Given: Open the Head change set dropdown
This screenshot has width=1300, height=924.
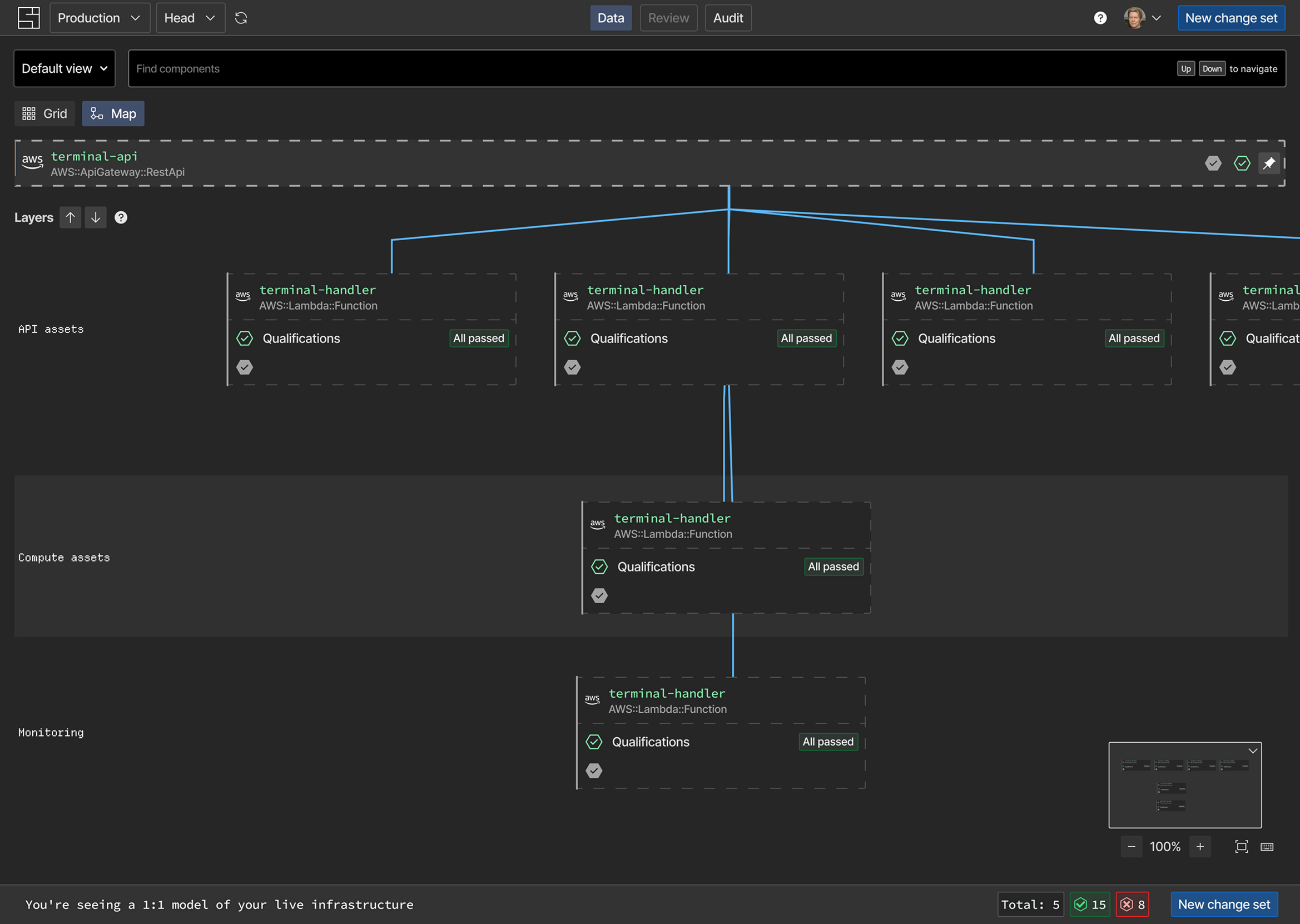Looking at the screenshot, I should click(x=191, y=18).
